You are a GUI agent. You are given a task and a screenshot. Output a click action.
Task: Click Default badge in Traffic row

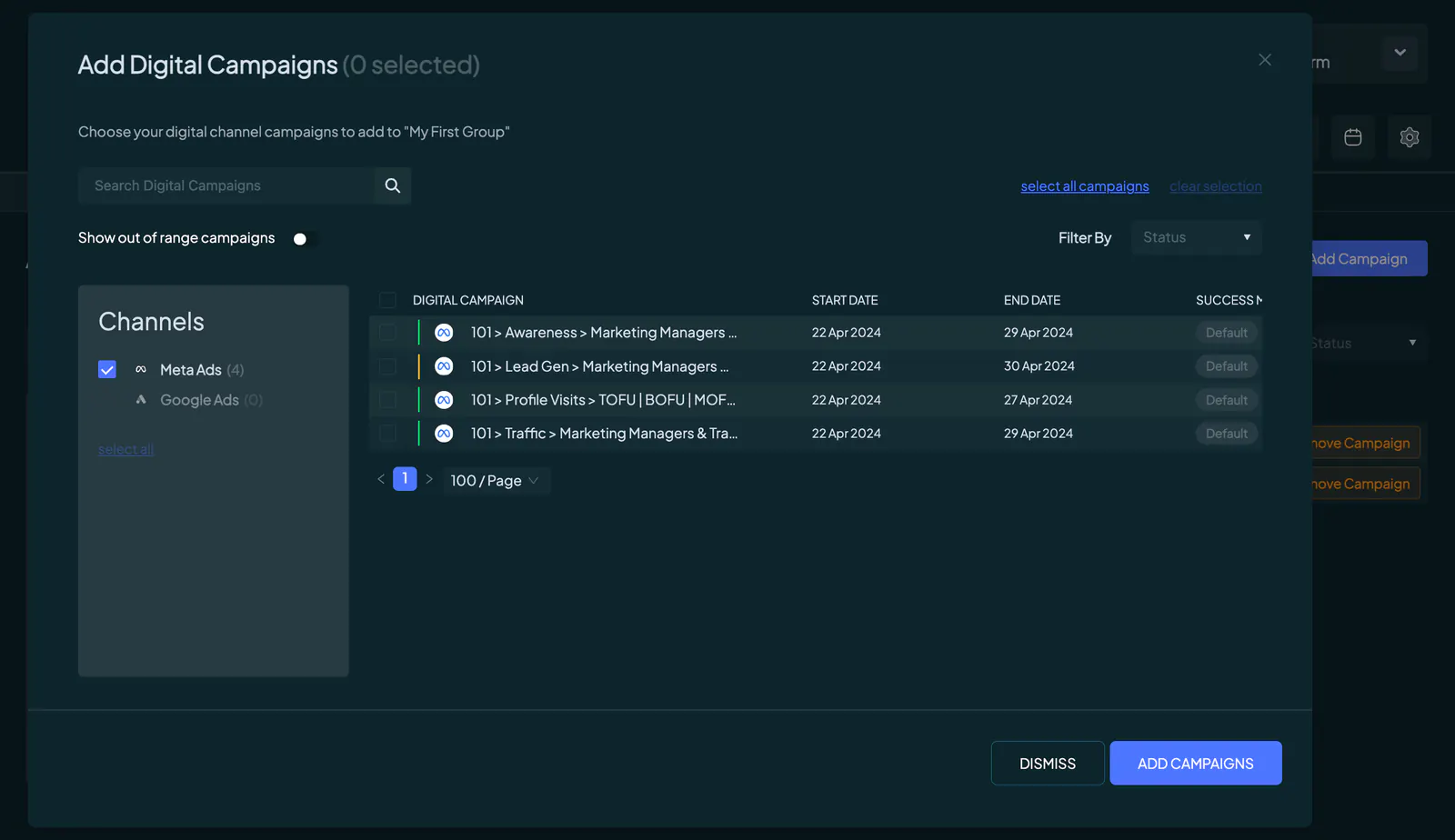point(1227,434)
